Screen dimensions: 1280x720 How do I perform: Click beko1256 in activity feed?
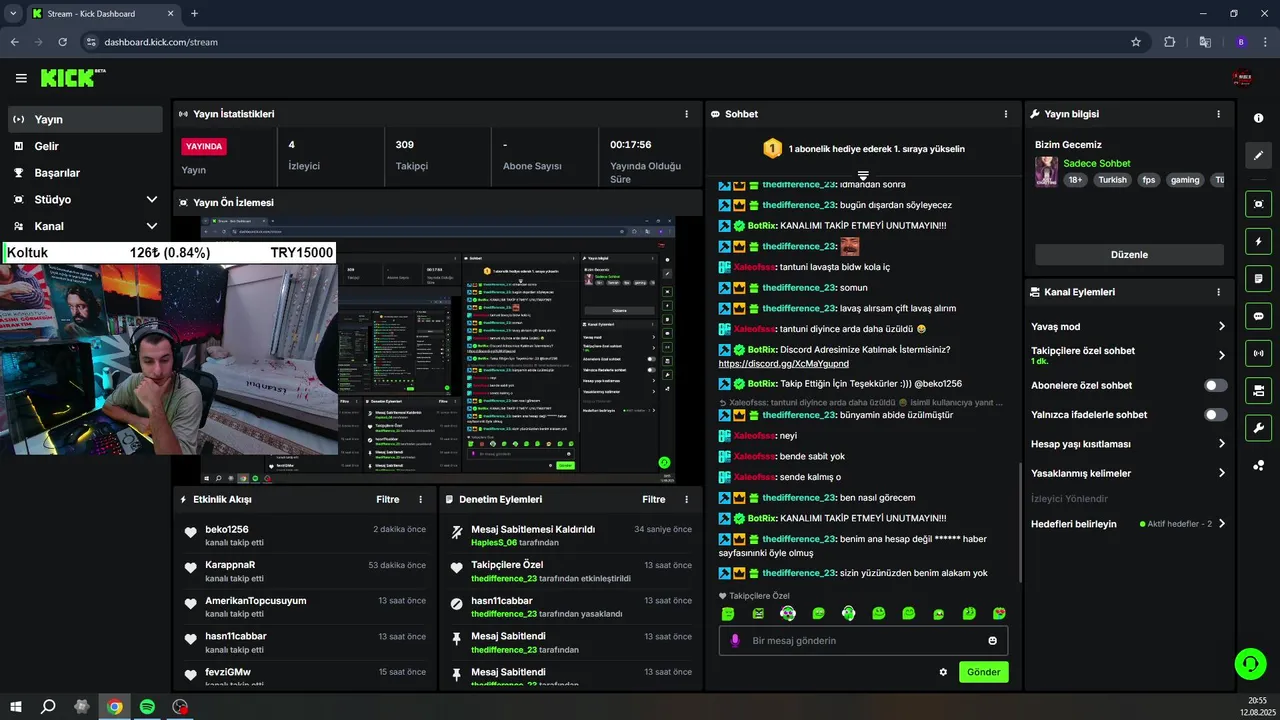click(x=227, y=530)
